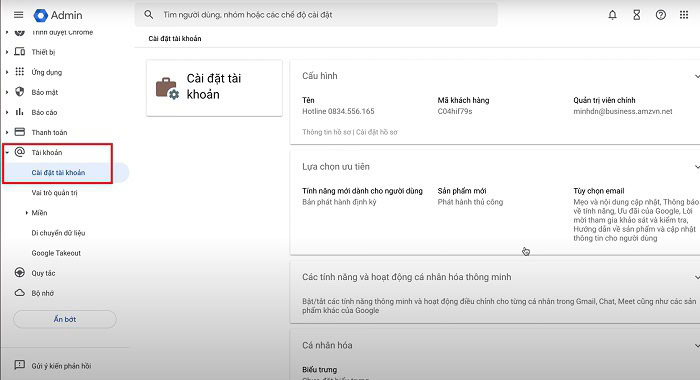Viewport: 700px width, 380px height.
Task: Expand the Miền submenu arrow
Action: coord(26,213)
